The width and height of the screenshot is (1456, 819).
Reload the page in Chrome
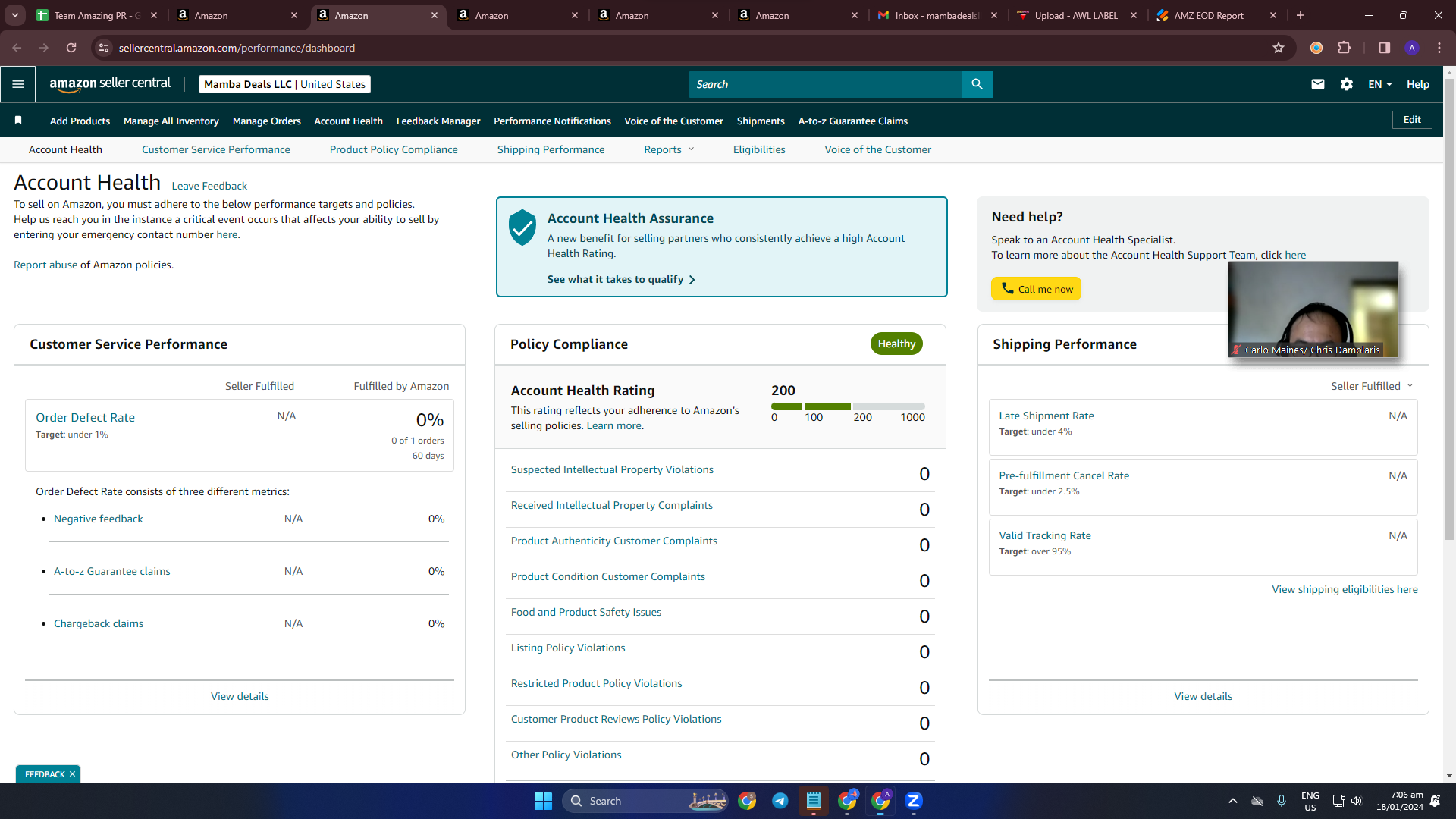click(71, 48)
